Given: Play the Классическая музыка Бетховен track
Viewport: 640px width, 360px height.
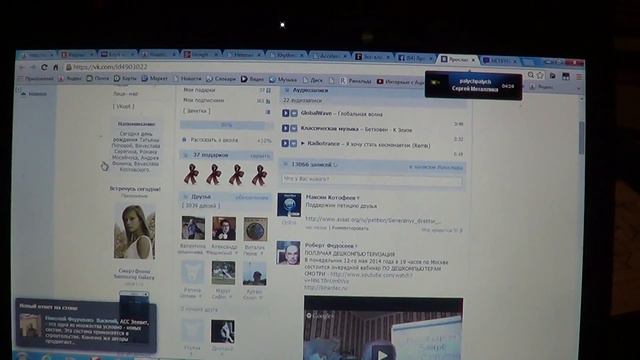Looking at the screenshot, I should [286, 128].
